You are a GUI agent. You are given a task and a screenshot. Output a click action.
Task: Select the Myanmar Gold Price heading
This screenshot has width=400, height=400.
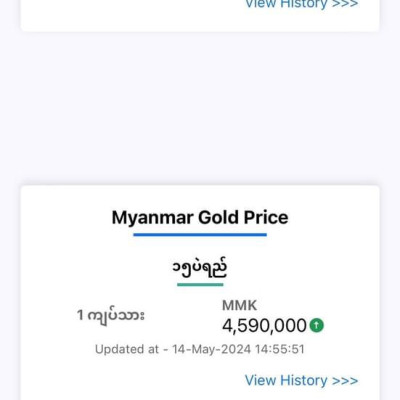[x=200, y=218]
